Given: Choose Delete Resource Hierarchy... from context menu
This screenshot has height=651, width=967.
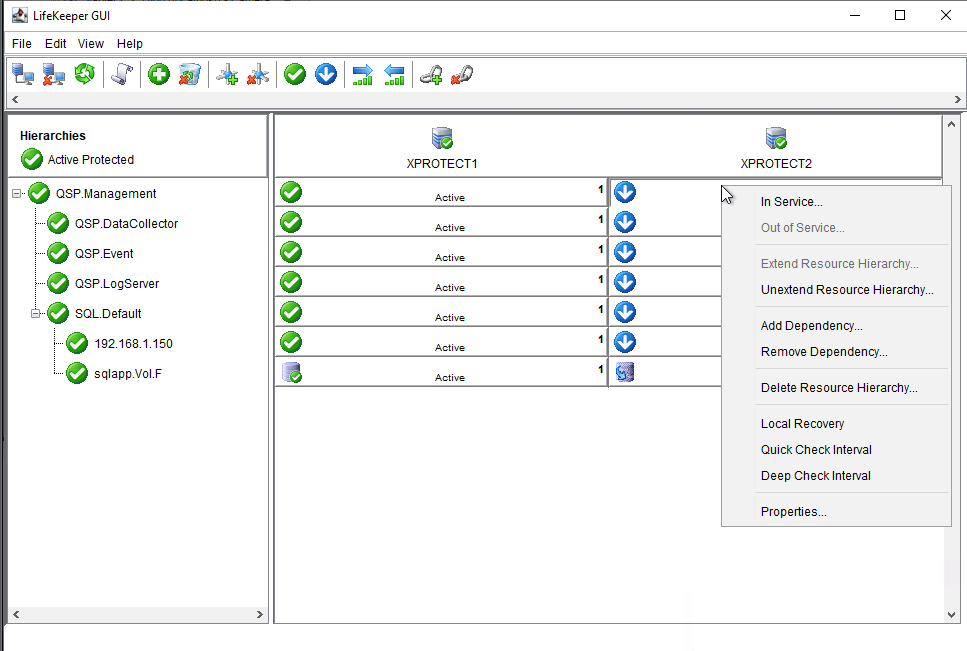Looking at the screenshot, I should pos(836,388).
